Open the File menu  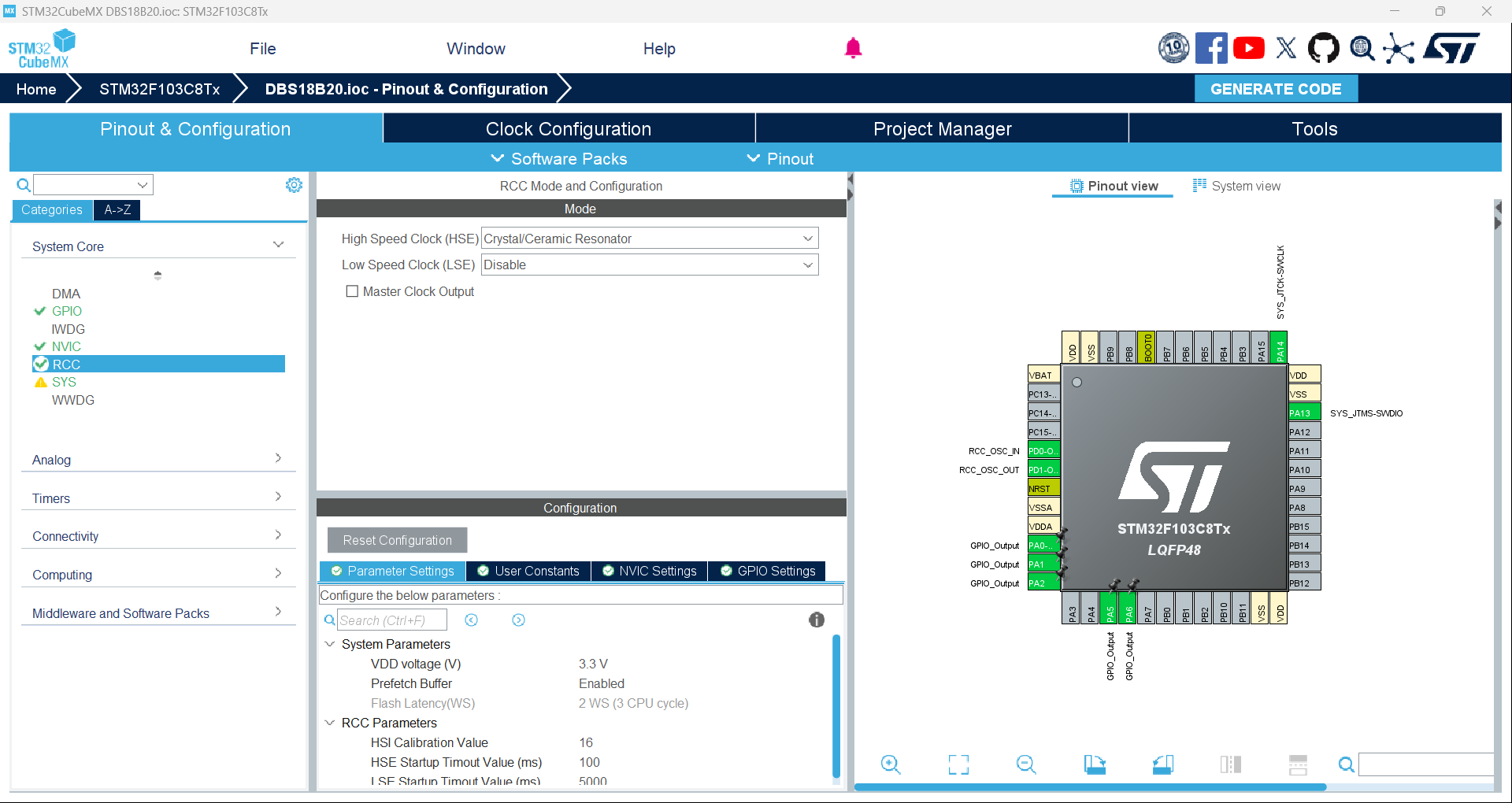click(x=262, y=49)
